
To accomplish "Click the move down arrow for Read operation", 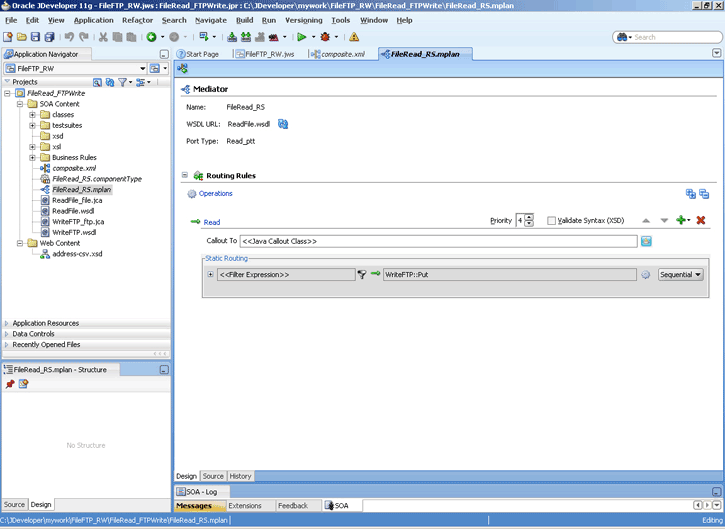I will 664,221.
